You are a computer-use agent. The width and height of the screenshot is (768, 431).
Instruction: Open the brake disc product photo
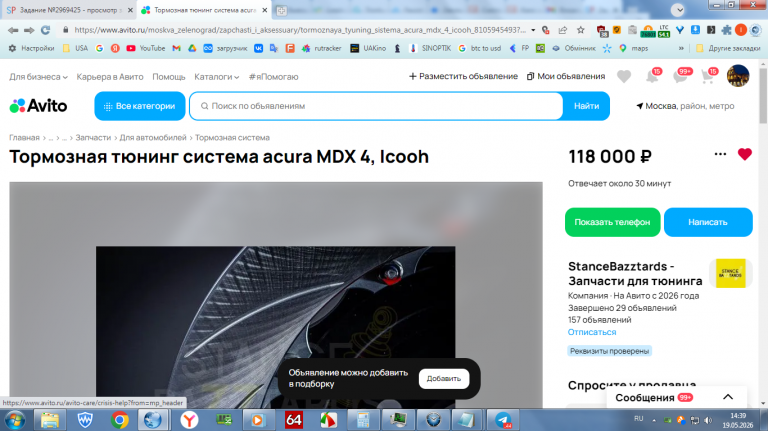[x=276, y=327]
